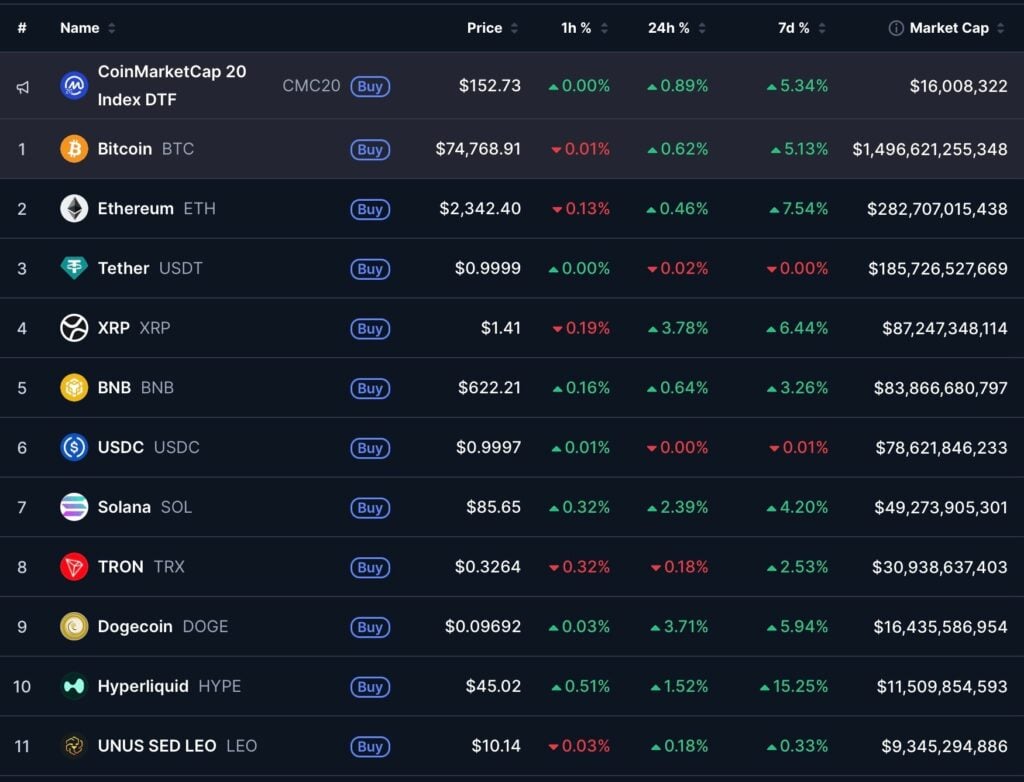The height and width of the screenshot is (782, 1024).
Task: Click the Ethereum logo icon
Action: click(74, 209)
